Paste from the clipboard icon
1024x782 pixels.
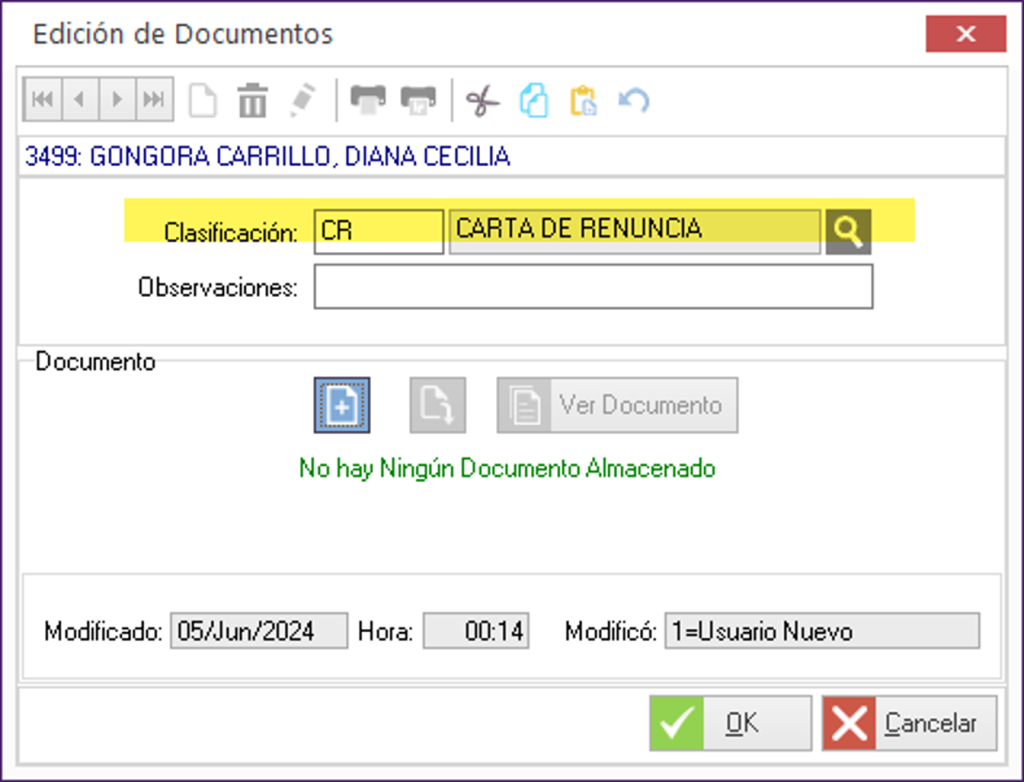pos(584,99)
